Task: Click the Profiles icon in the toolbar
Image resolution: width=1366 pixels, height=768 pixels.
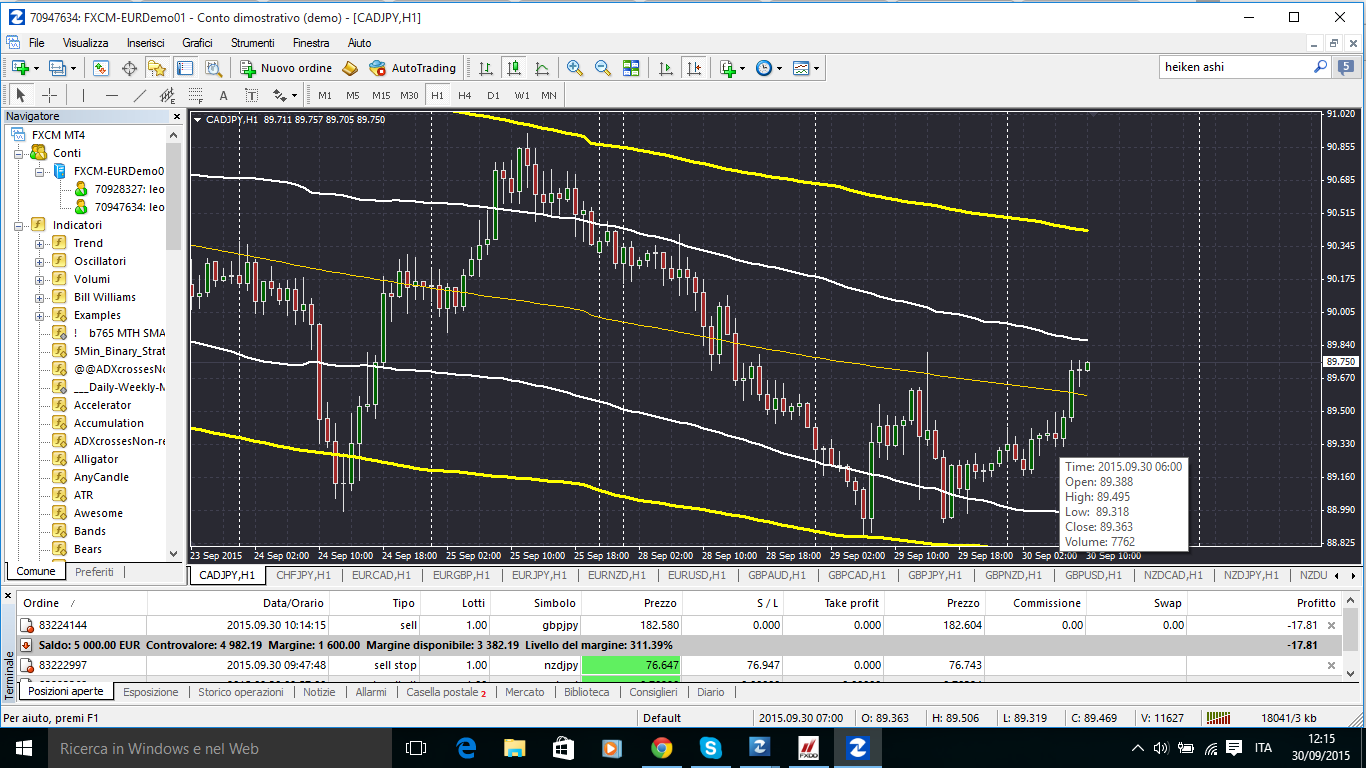Action: pos(56,68)
